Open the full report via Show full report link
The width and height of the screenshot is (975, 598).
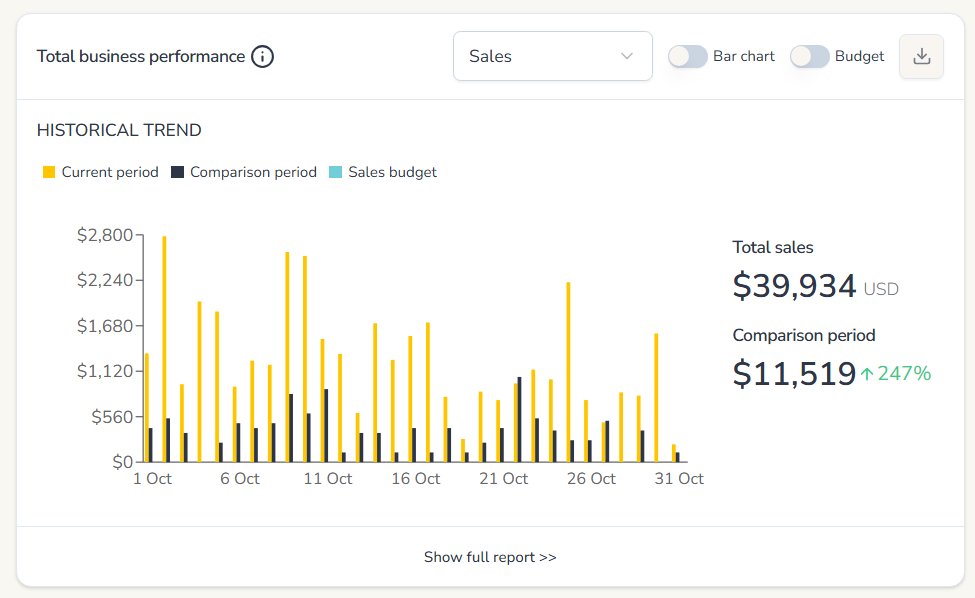point(489,557)
